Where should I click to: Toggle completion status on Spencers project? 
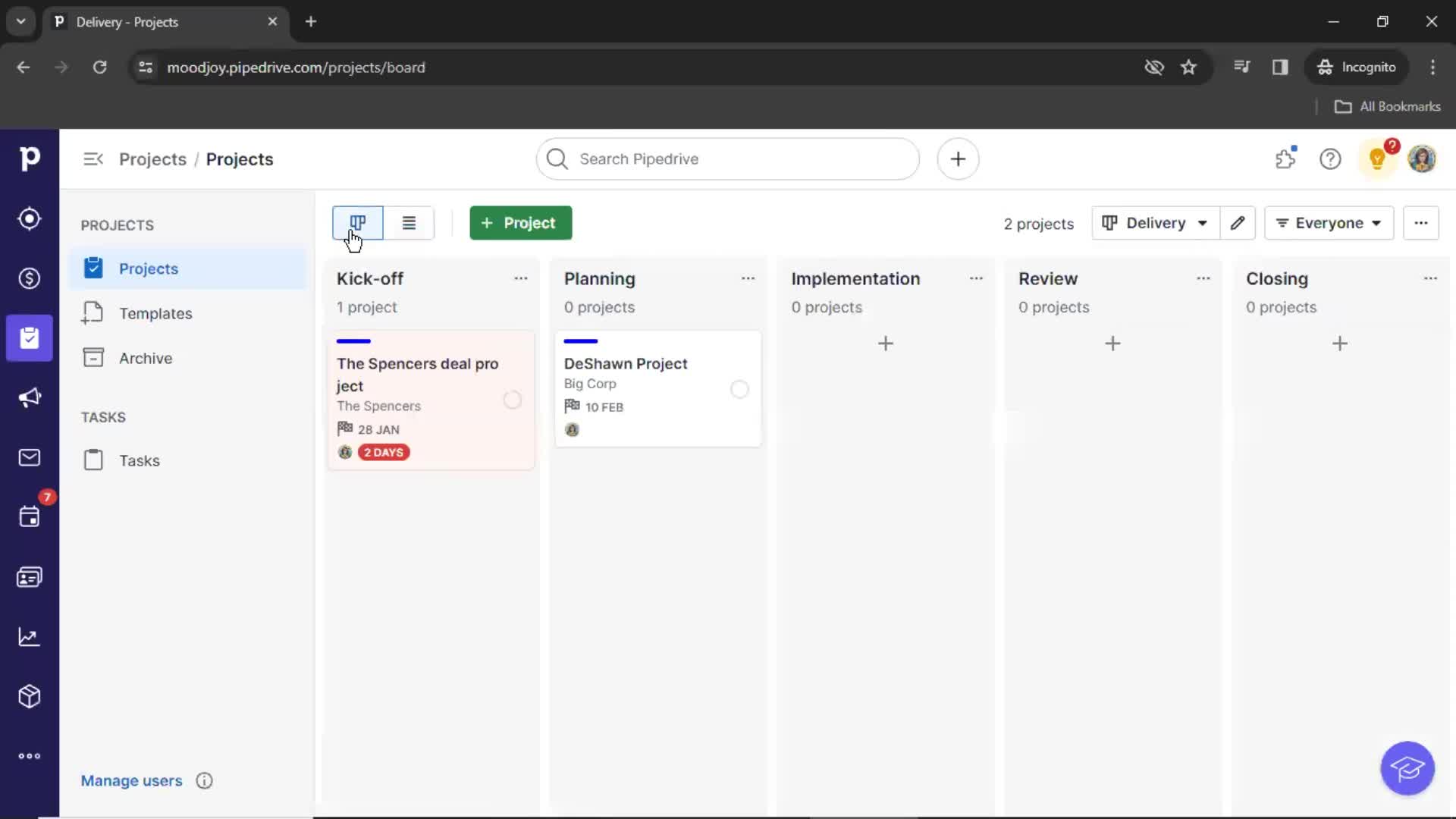coord(513,400)
